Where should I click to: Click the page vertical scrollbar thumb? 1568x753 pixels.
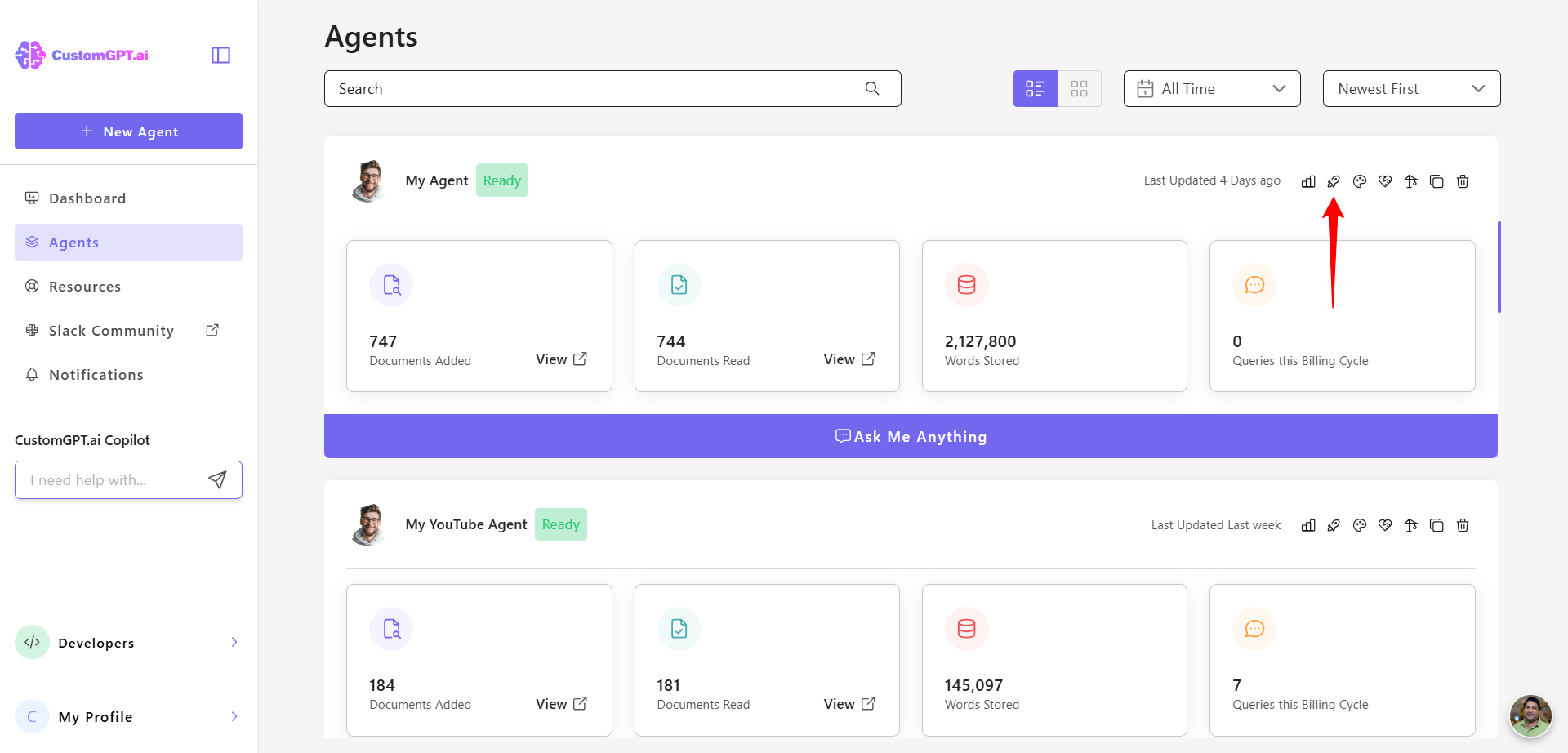[1499, 267]
